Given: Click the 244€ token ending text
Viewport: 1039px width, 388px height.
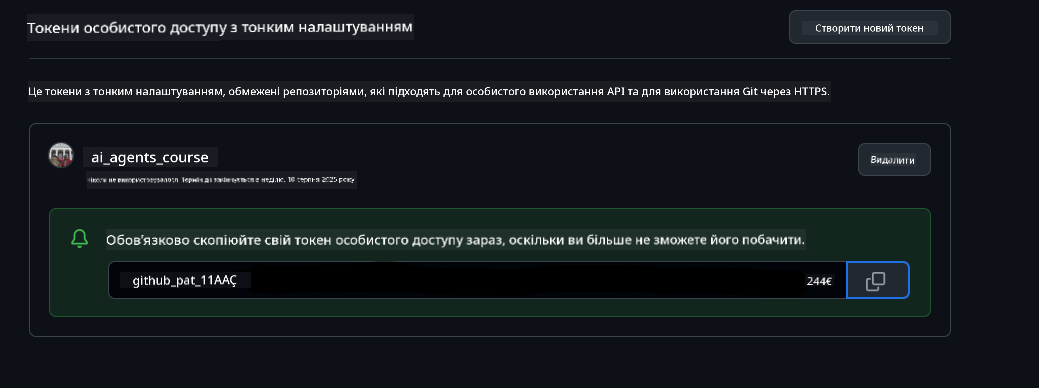Looking at the screenshot, I should pyautogui.click(x=818, y=281).
